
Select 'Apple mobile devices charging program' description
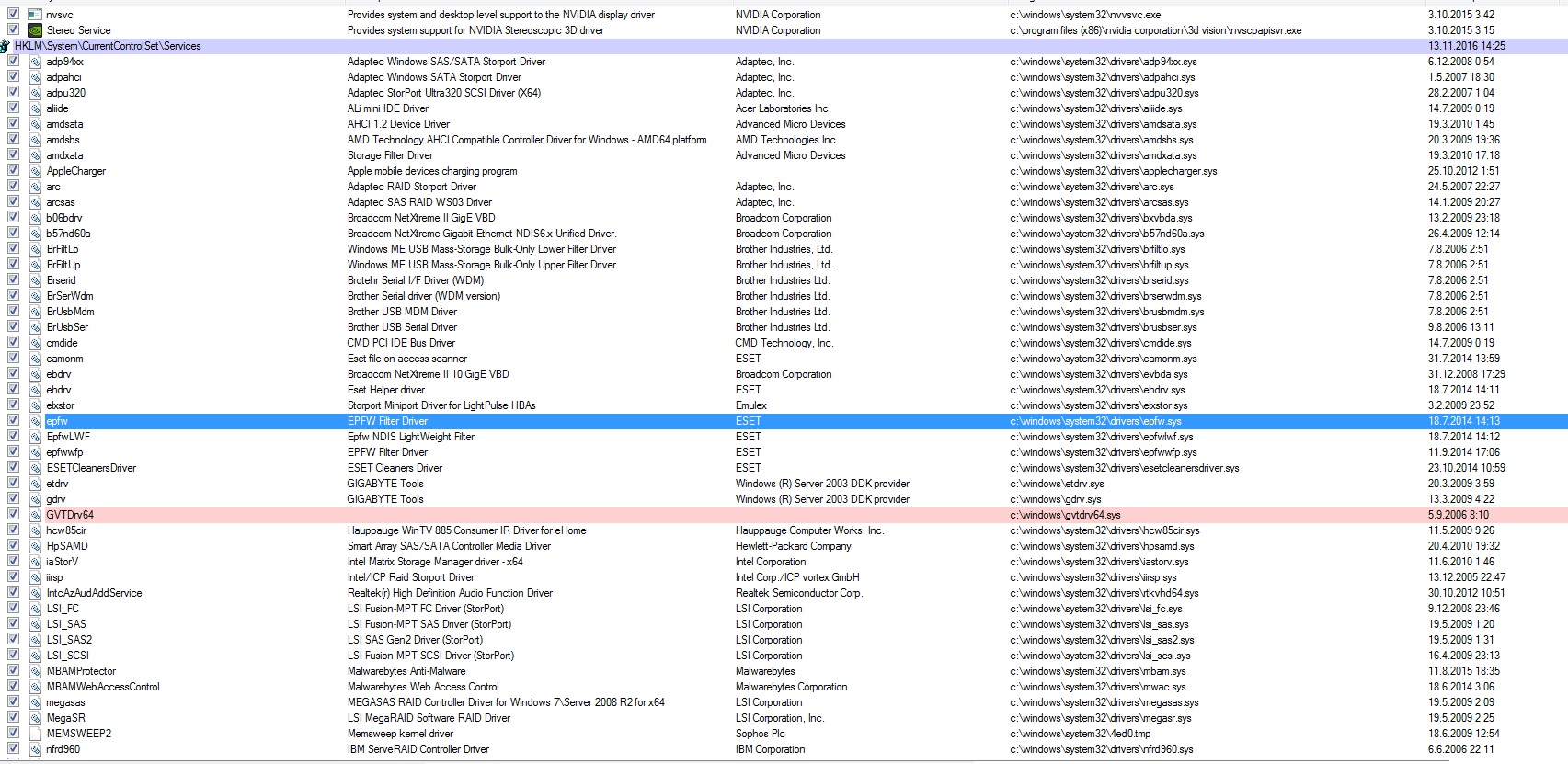(x=432, y=171)
